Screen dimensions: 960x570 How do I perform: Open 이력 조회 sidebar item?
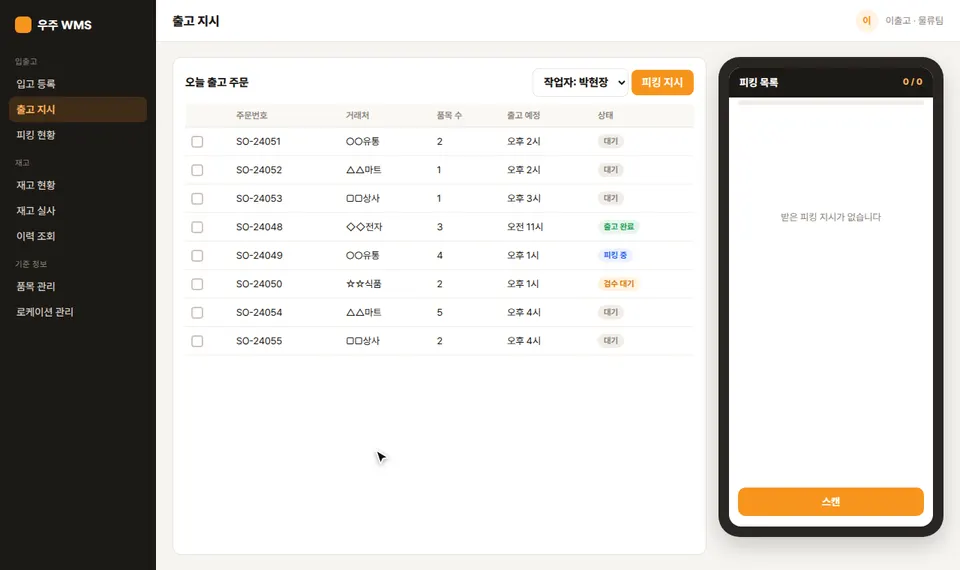point(78,236)
